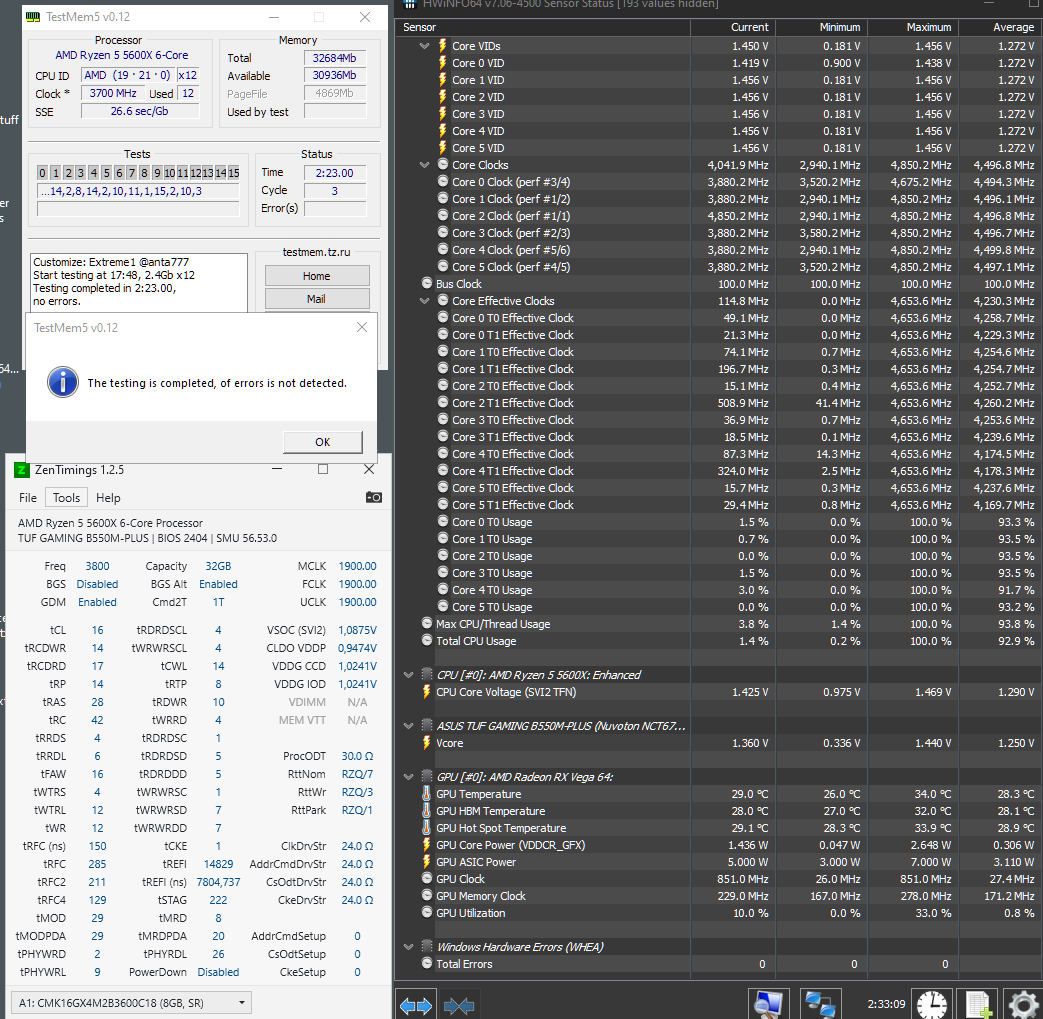Image resolution: width=1043 pixels, height=1019 pixels.
Task: Click ZenTimings VSOC value 1,0875V
Action: click(357, 630)
